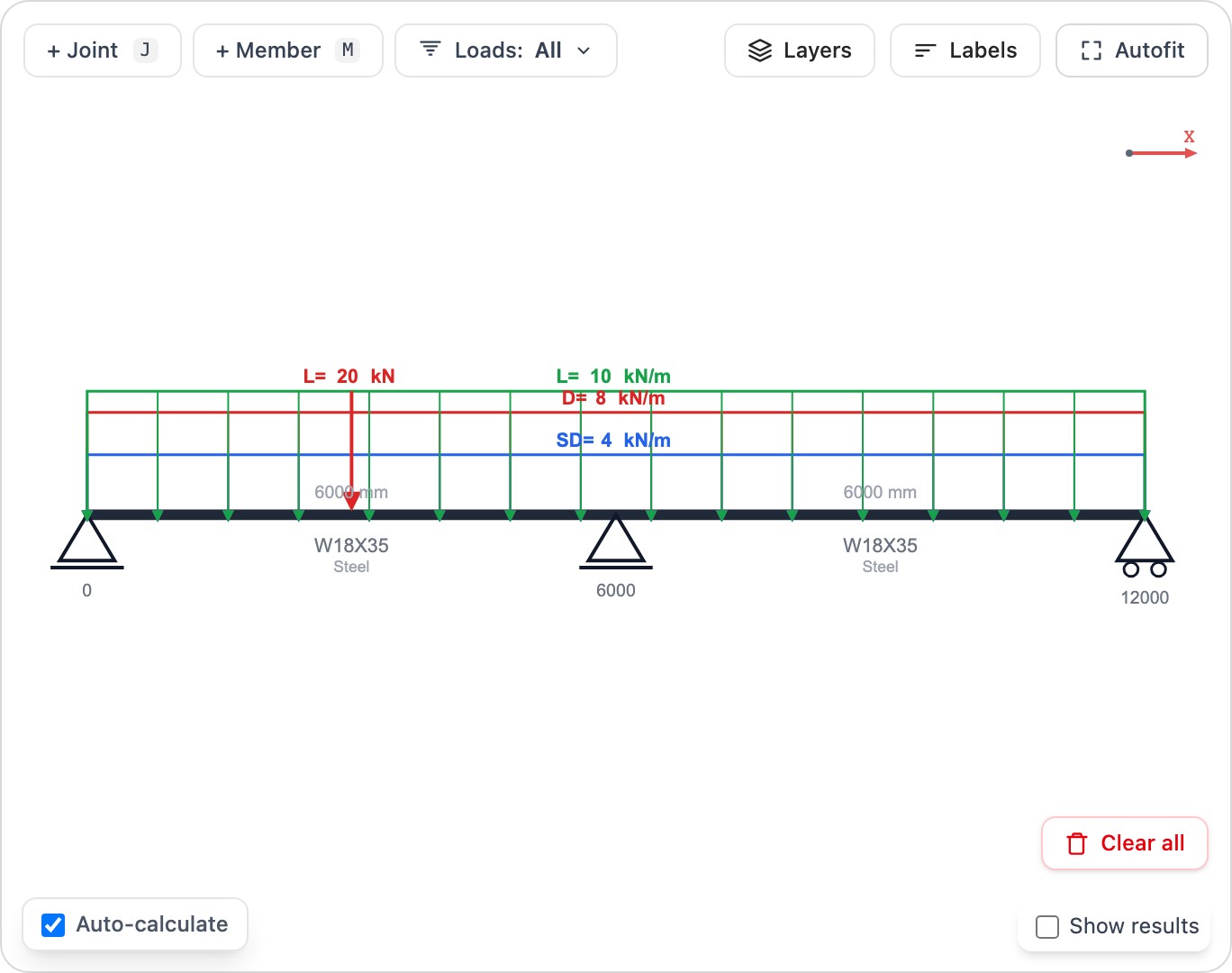Enable the Show results checkbox
The image size is (1232, 973).
1047,926
